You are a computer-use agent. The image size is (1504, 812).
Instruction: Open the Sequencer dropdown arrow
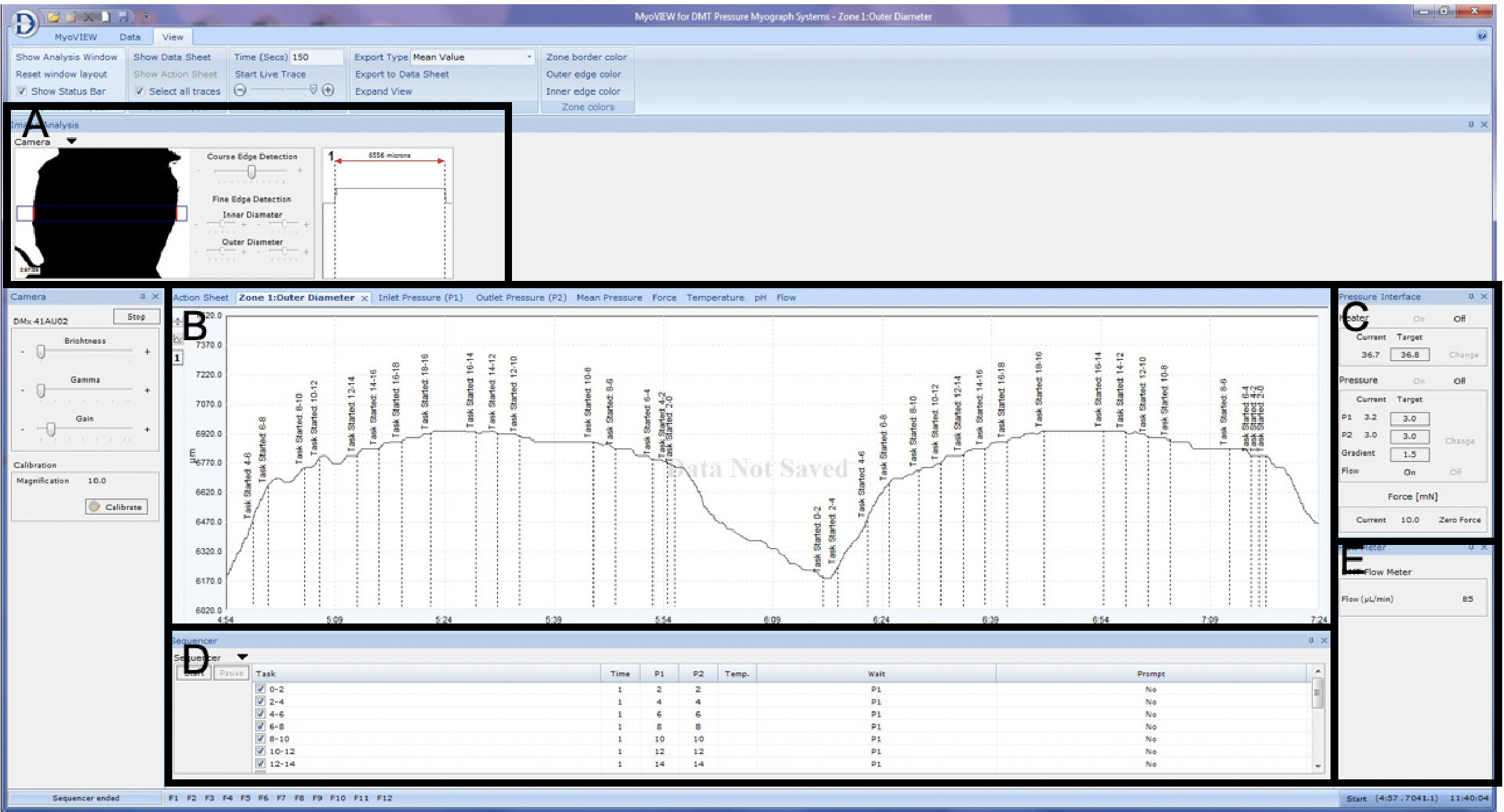point(242,657)
